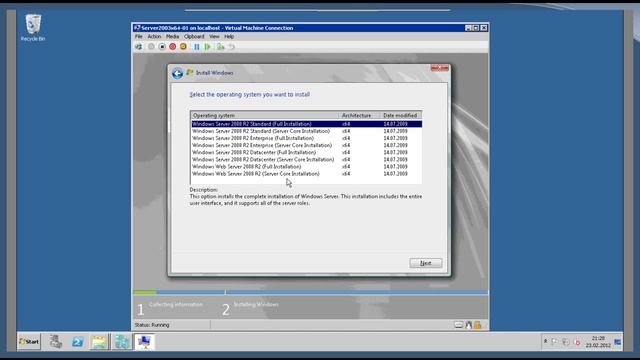Close the Install Windows dialog

pyautogui.click(x=440, y=68)
